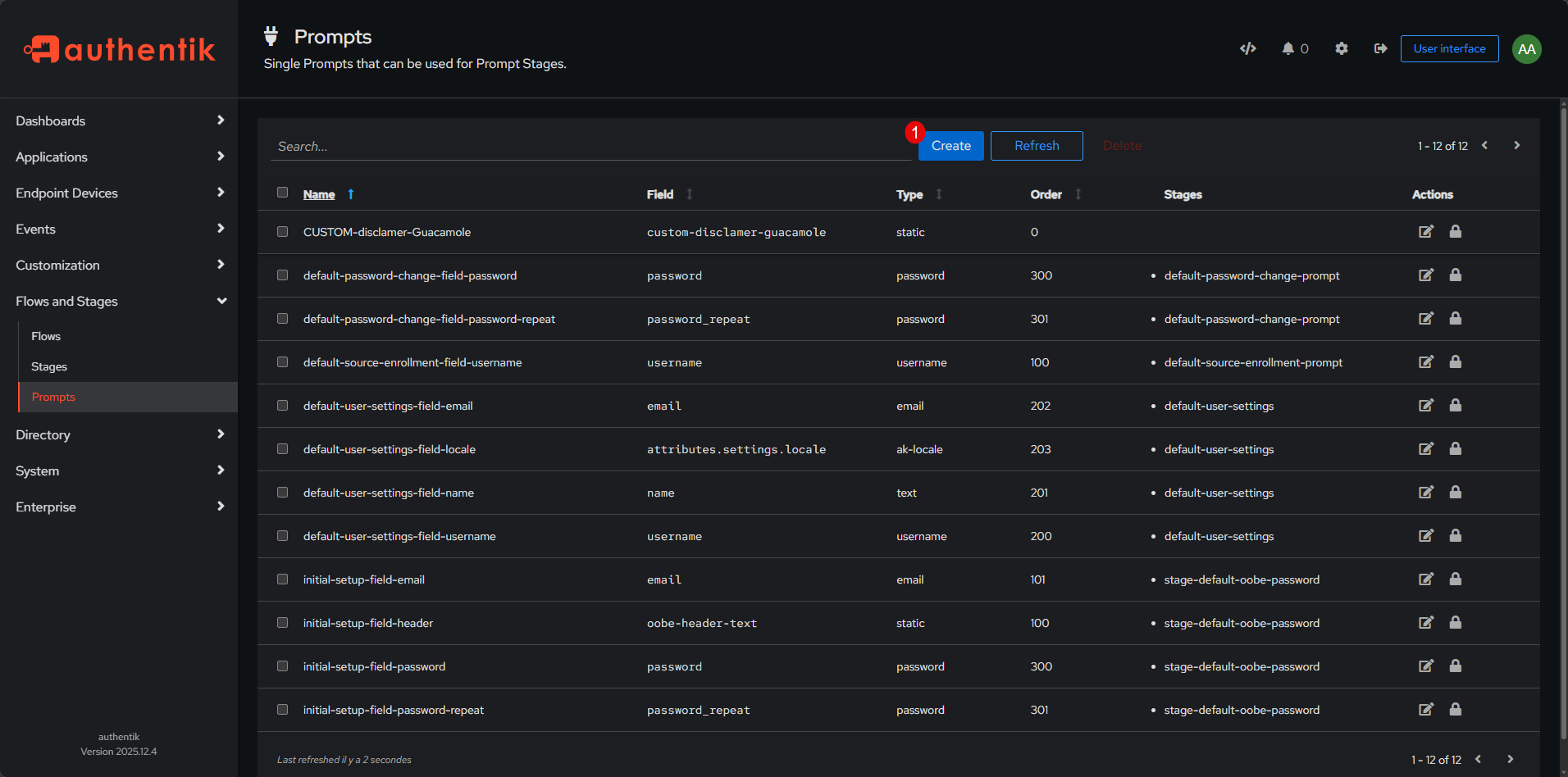Tick the select-all checkbox in header
Viewport: 1568px width, 777px height.
282,193
